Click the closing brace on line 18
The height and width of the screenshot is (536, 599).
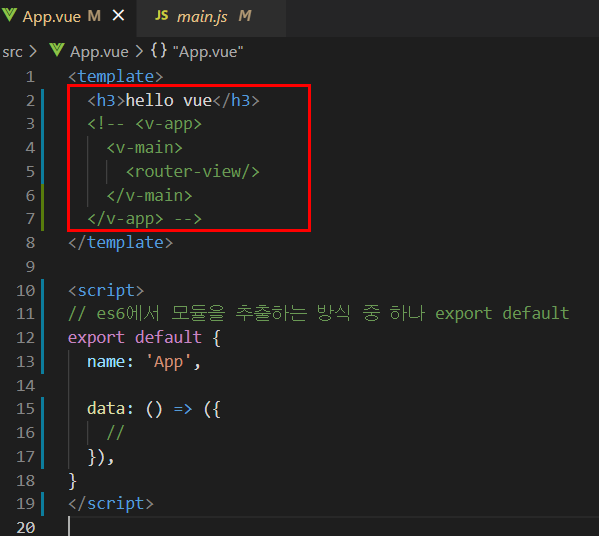click(73, 481)
